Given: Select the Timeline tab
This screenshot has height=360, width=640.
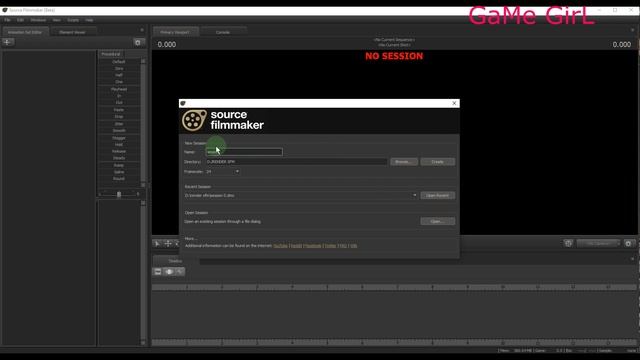Looking at the screenshot, I should 175,261.
